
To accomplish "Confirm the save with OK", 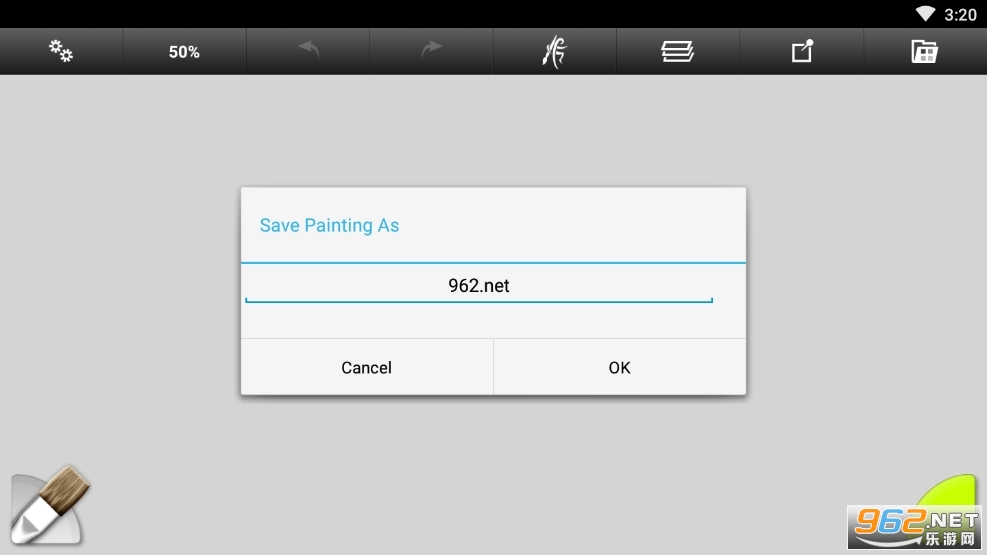I will [619, 367].
